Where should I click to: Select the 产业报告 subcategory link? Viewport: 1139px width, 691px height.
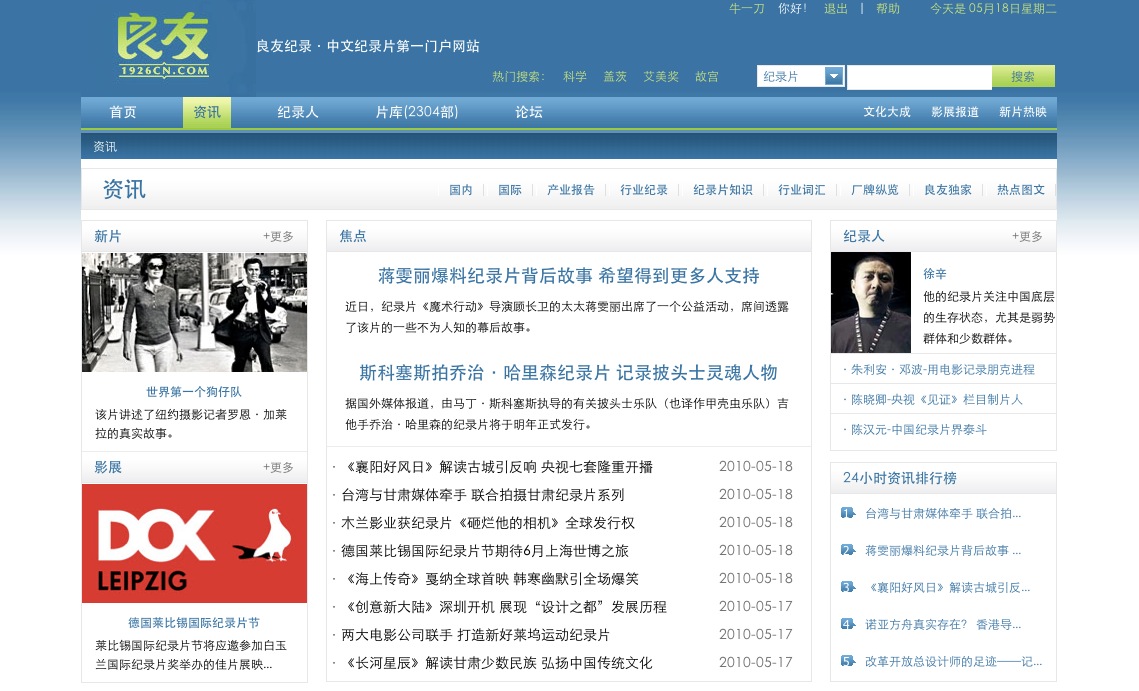point(570,190)
